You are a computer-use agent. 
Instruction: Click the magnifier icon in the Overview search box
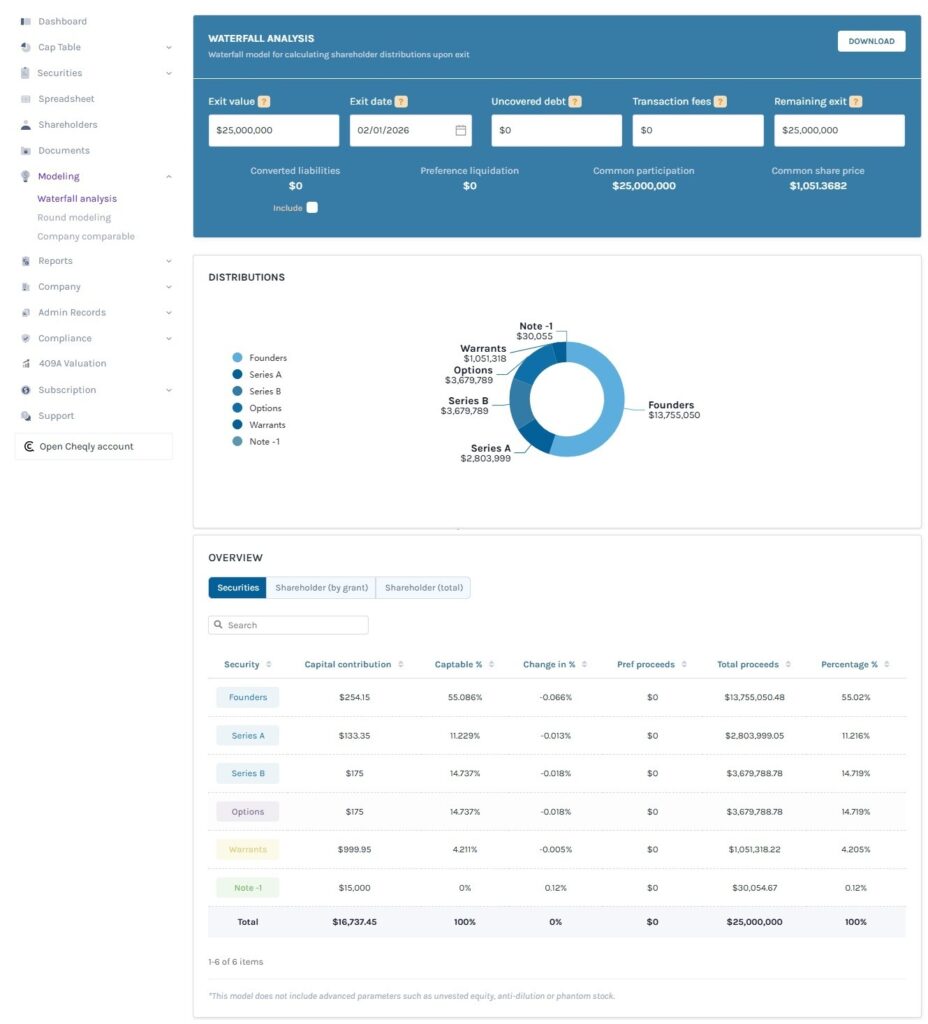219,624
